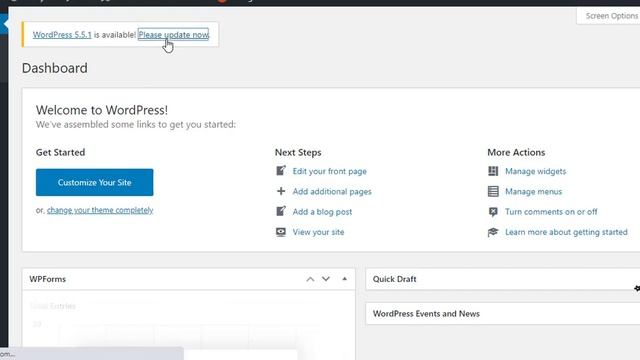The height and width of the screenshot is (360, 640).
Task: Click the WPForms widget title
Action: [48, 279]
